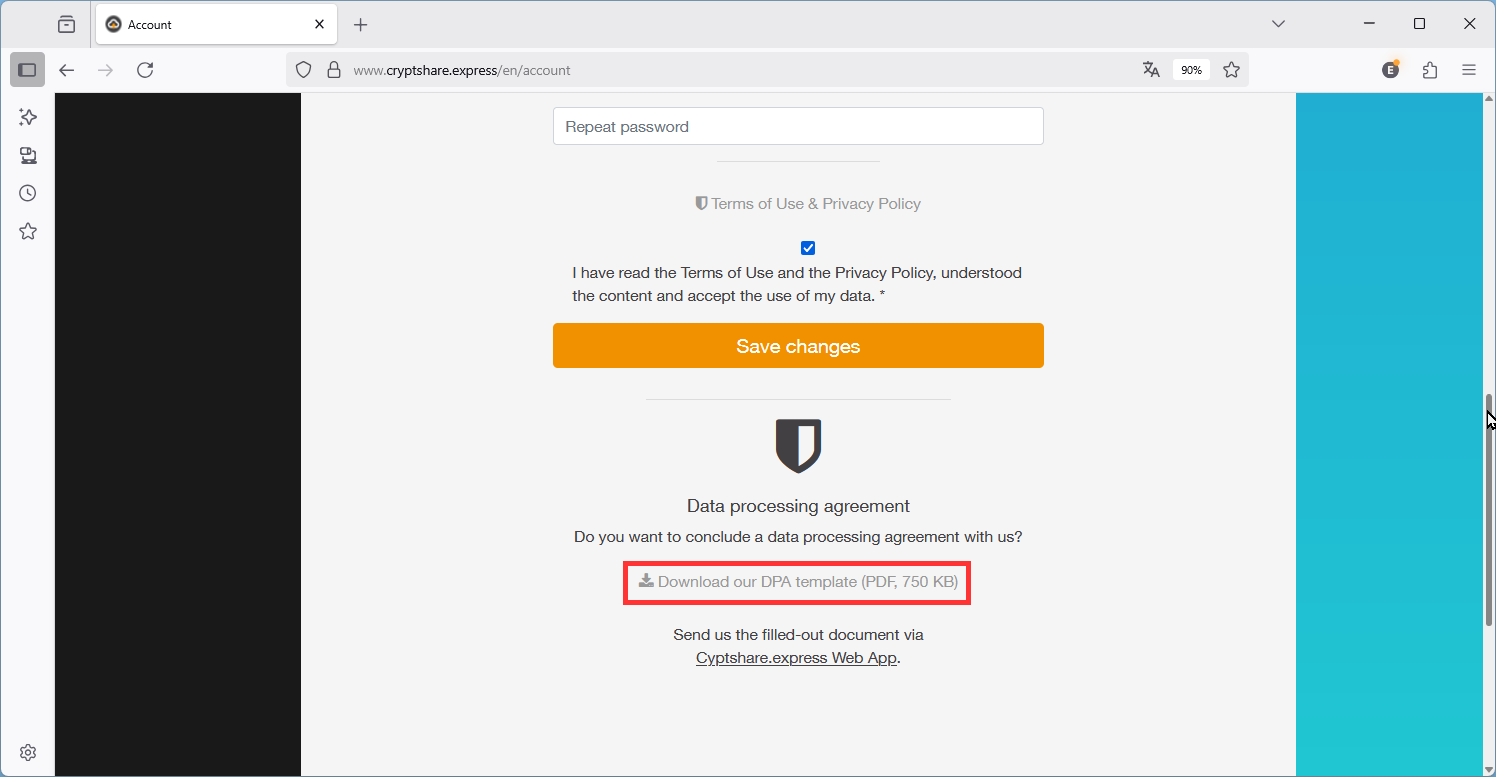Uncheck the Terms of Use acceptance checkbox
The image size is (1496, 777).
pyautogui.click(x=808, y=248)
